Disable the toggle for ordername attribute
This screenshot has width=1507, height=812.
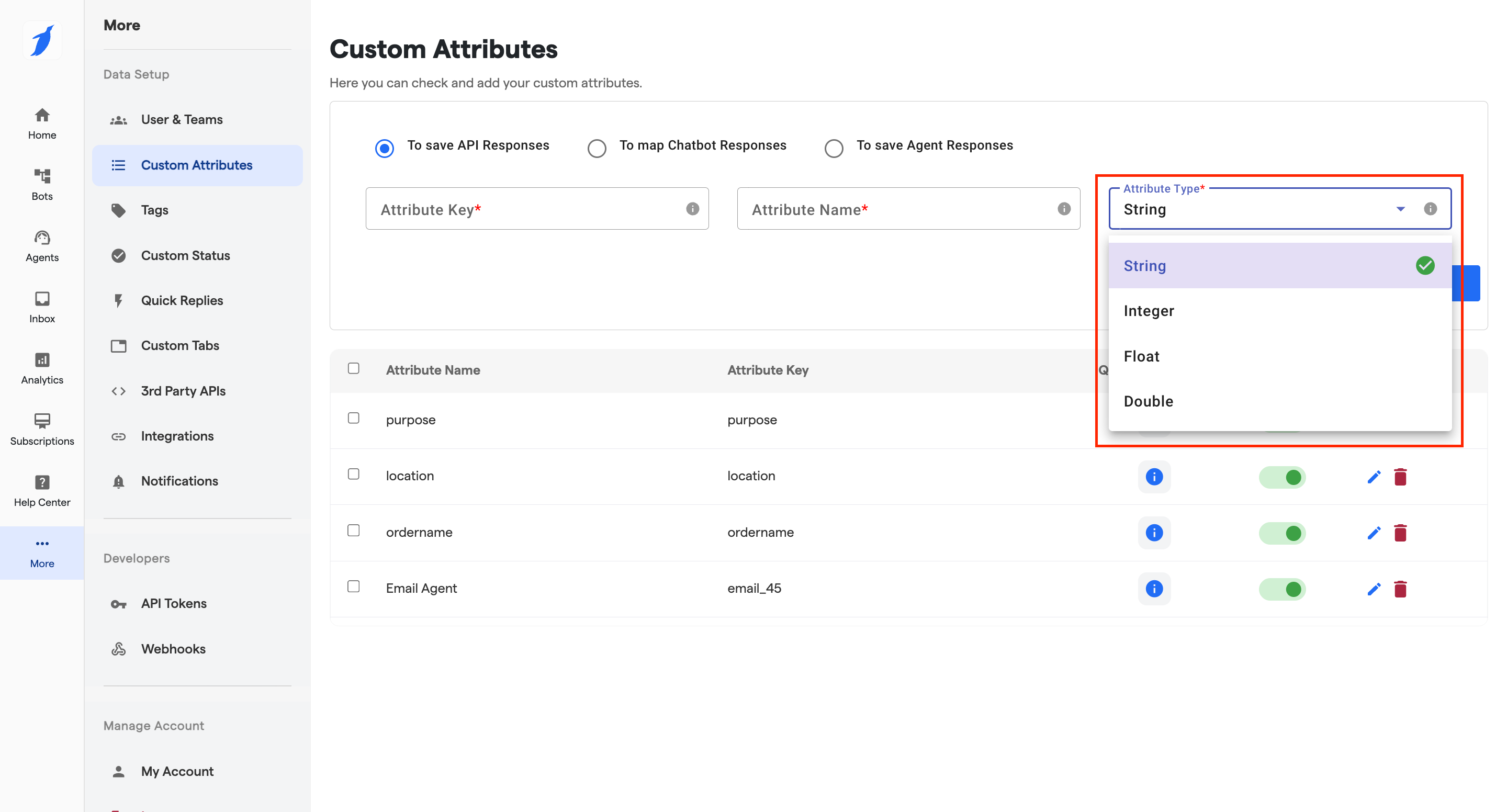[x=1282, y=533]
